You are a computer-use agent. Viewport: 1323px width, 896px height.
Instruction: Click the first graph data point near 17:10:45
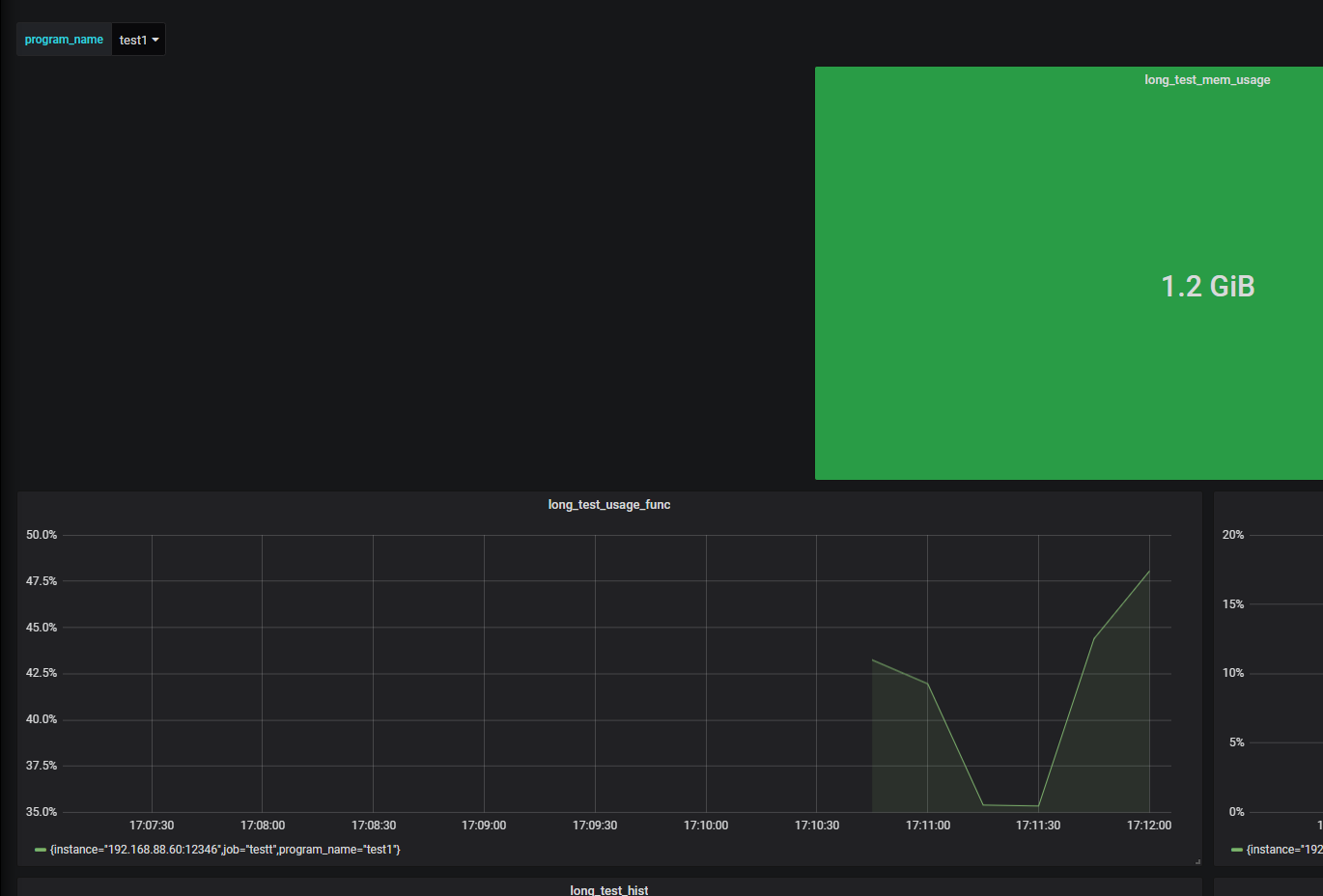tap(873, 660)
